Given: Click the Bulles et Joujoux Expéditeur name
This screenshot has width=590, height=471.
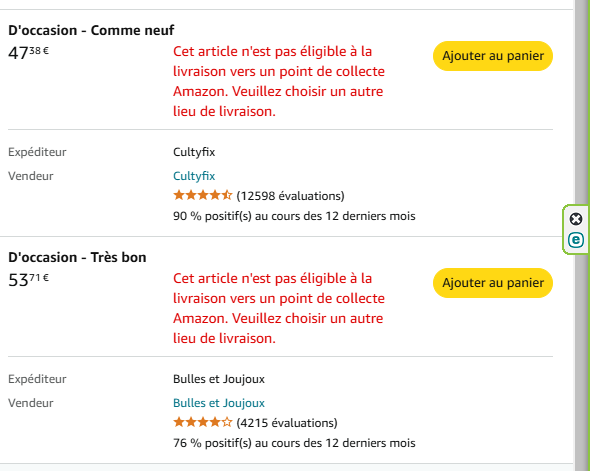Looking at the screenshot, I should tap(219, 379).
